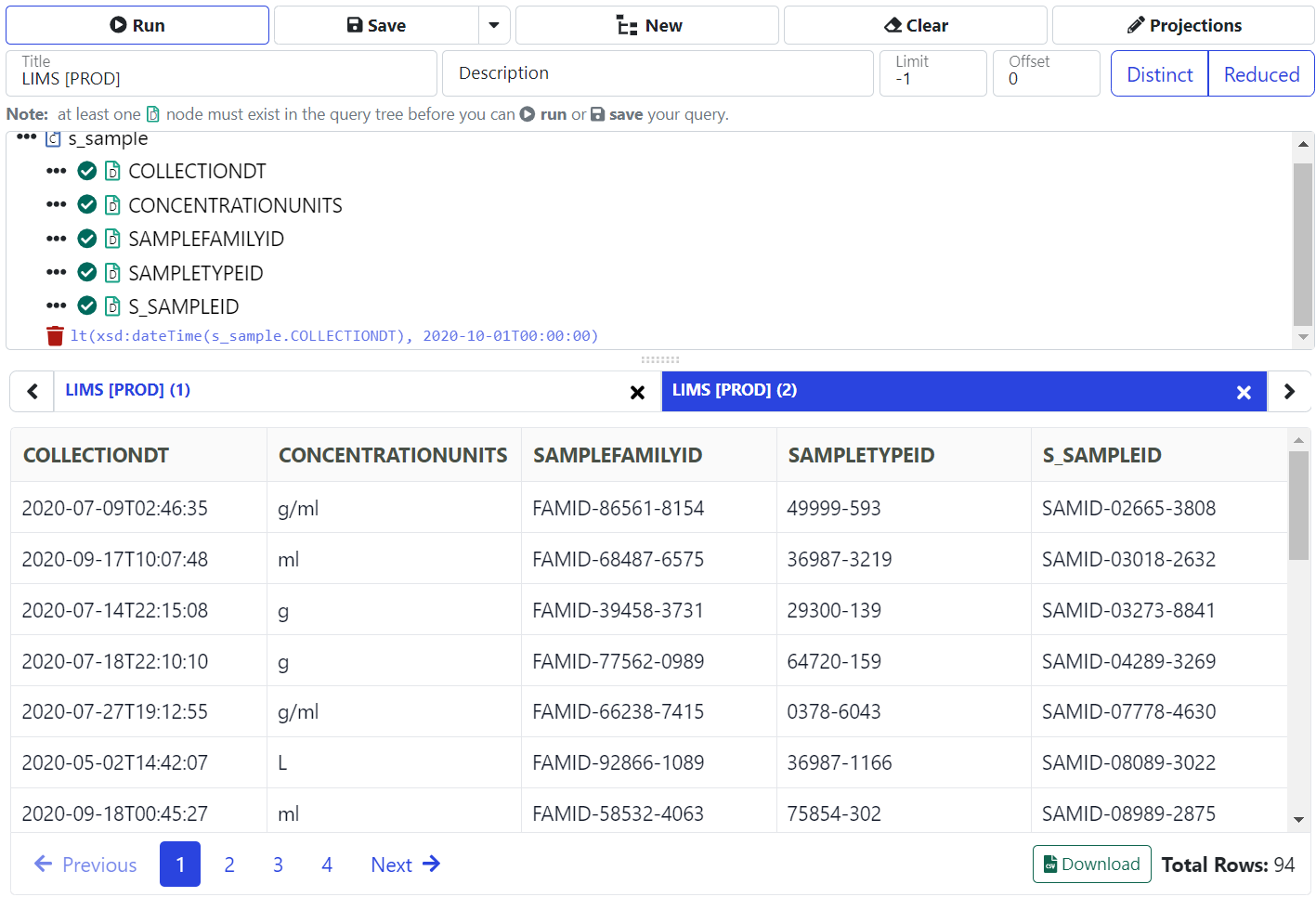Image resolution: width=1316 pixels, height=897 pixels.
Task: Close the LIMS [PROD] (1) tab
Action: (637, 393)
